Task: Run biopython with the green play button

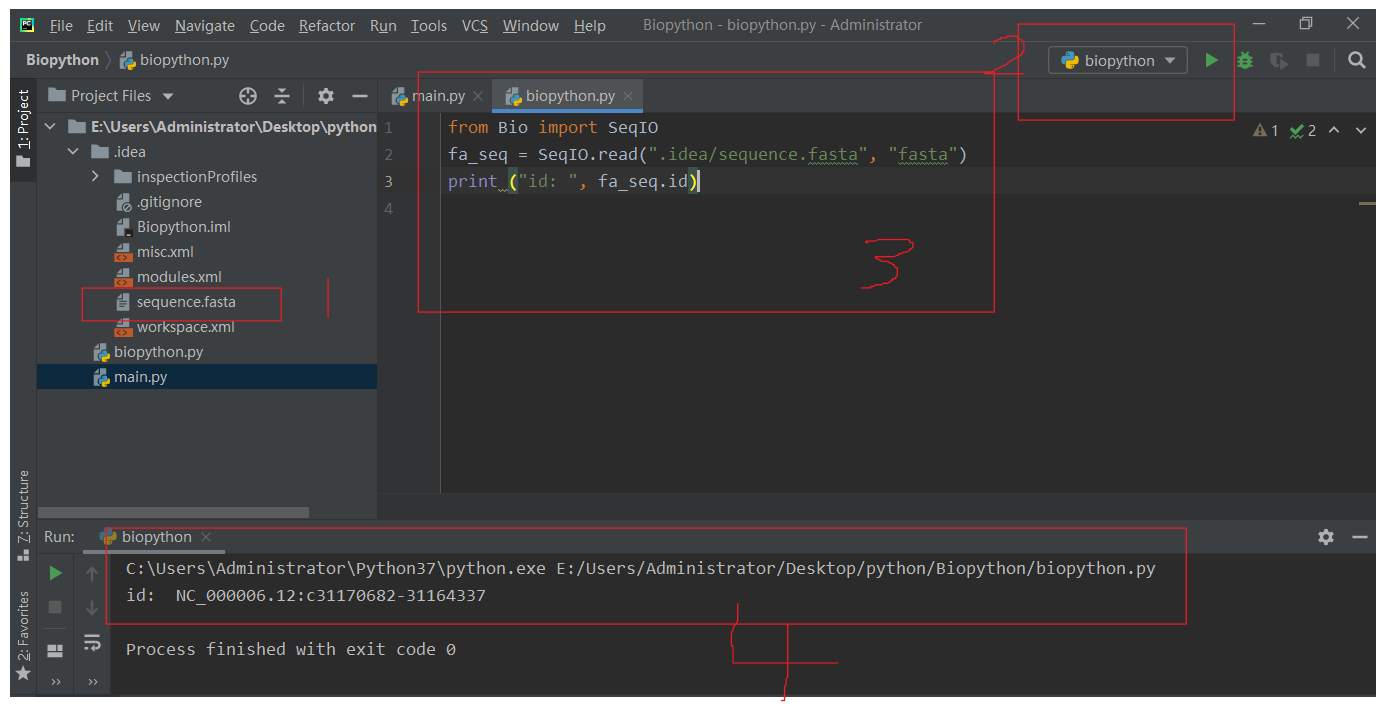Action: 1211,60
